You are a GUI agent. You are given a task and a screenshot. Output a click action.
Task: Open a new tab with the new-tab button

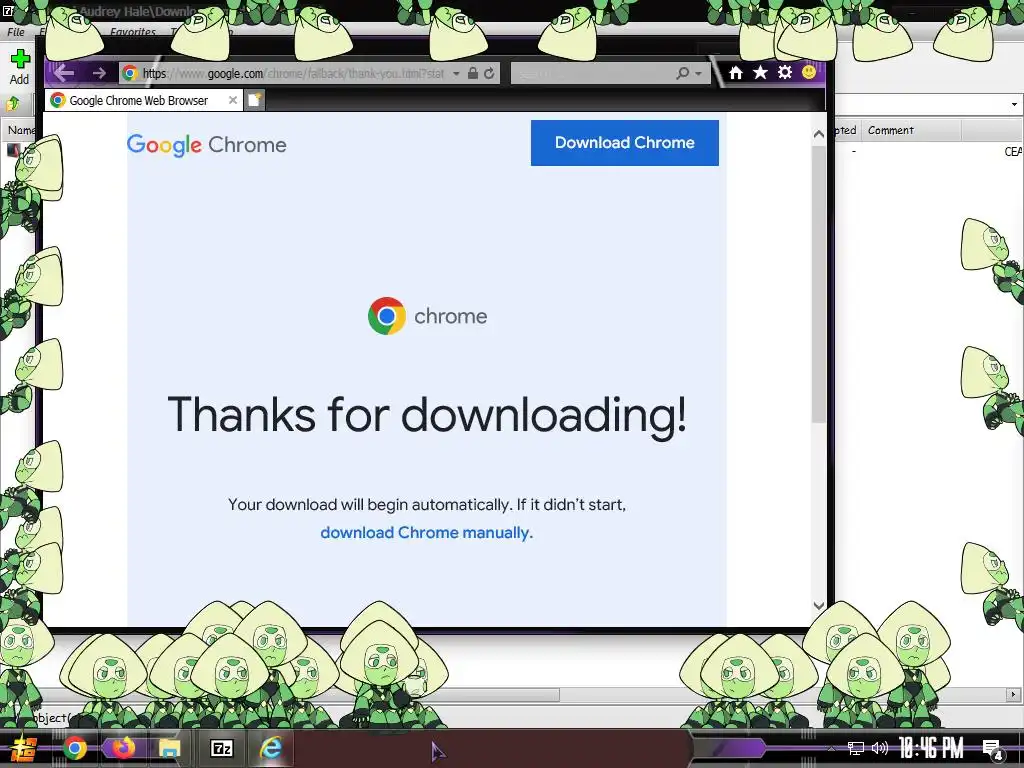(255, 100)
